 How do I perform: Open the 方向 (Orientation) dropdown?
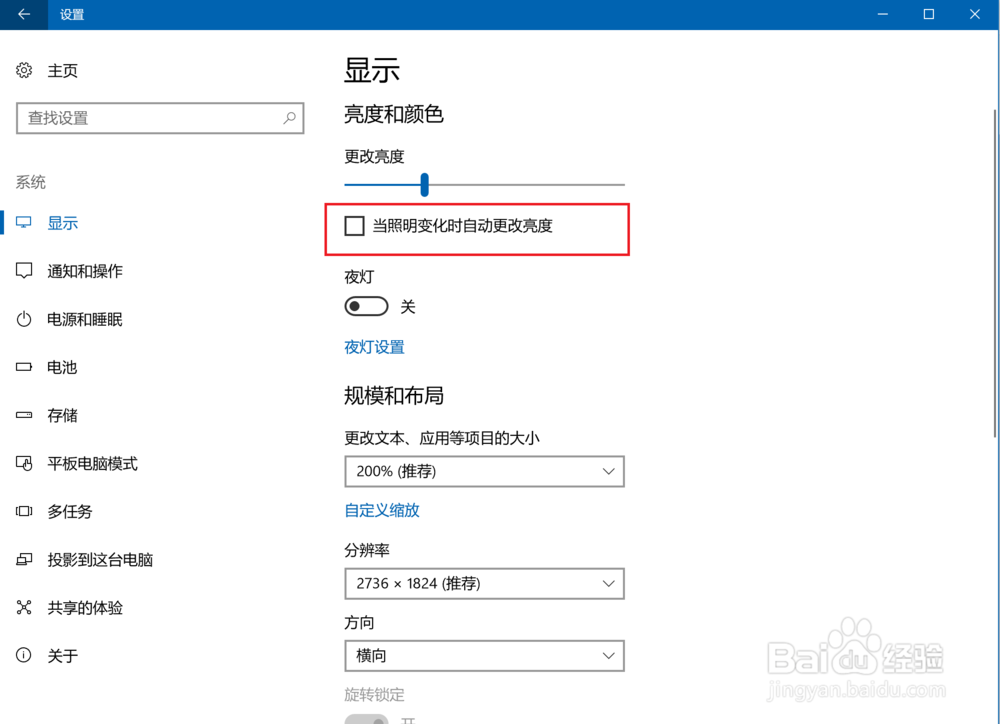(x=484, y=656)
